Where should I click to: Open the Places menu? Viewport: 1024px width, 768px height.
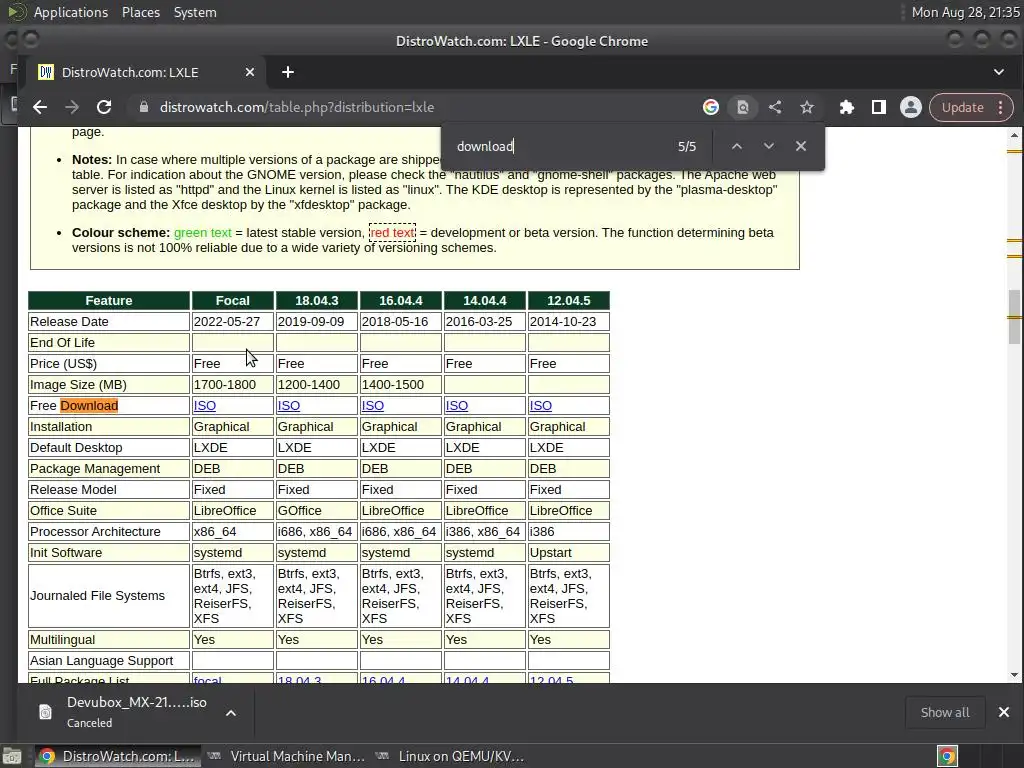pos(140,12)
